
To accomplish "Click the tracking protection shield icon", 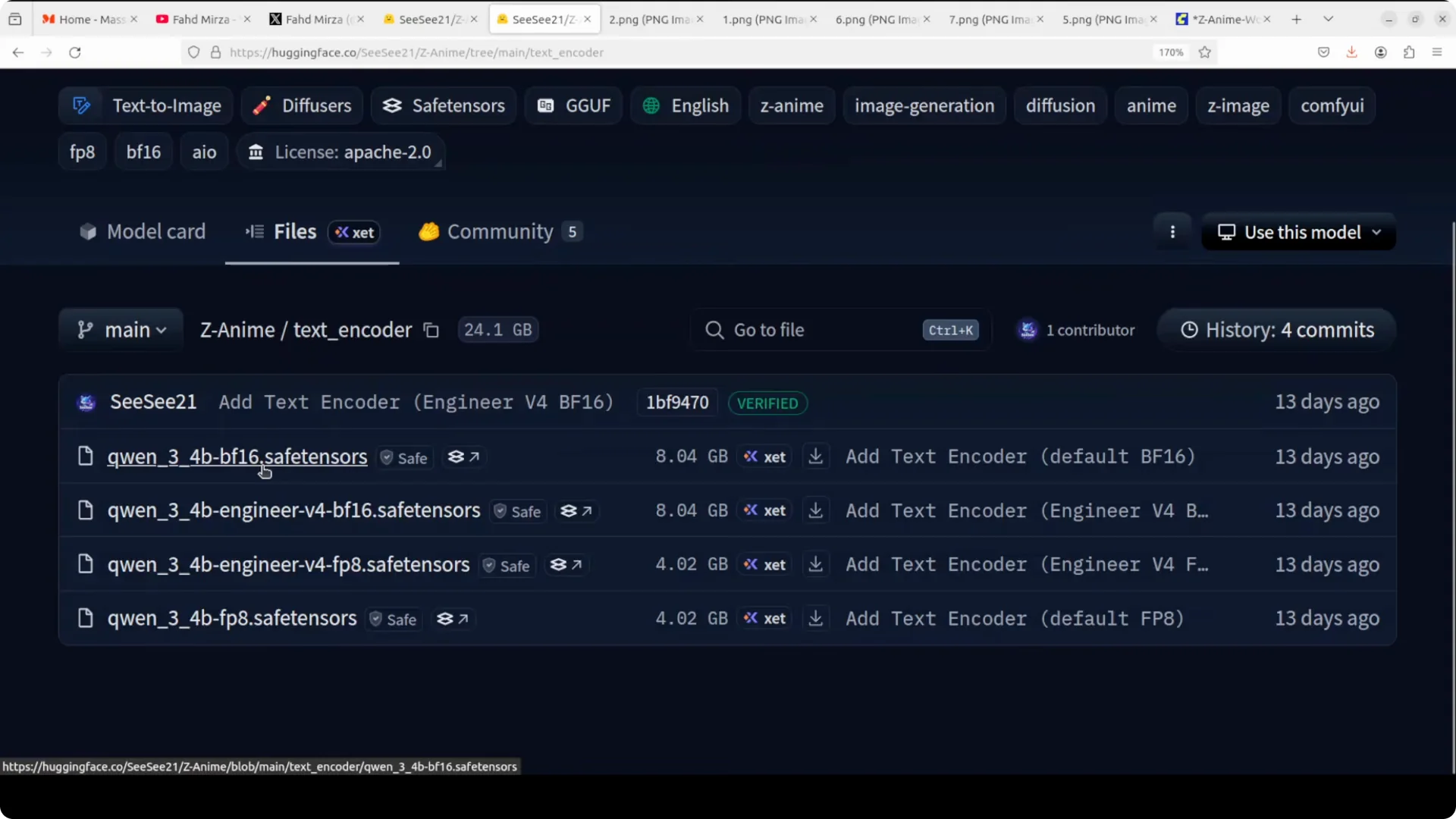I will (x=193, y=52).
